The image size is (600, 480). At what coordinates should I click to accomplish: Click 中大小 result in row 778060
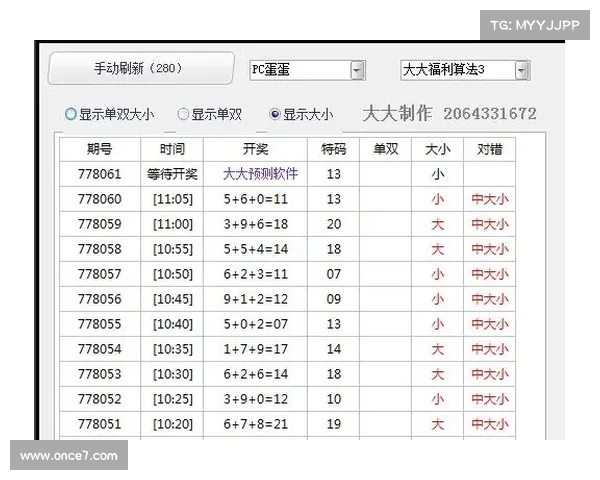(x=490, y=199)
